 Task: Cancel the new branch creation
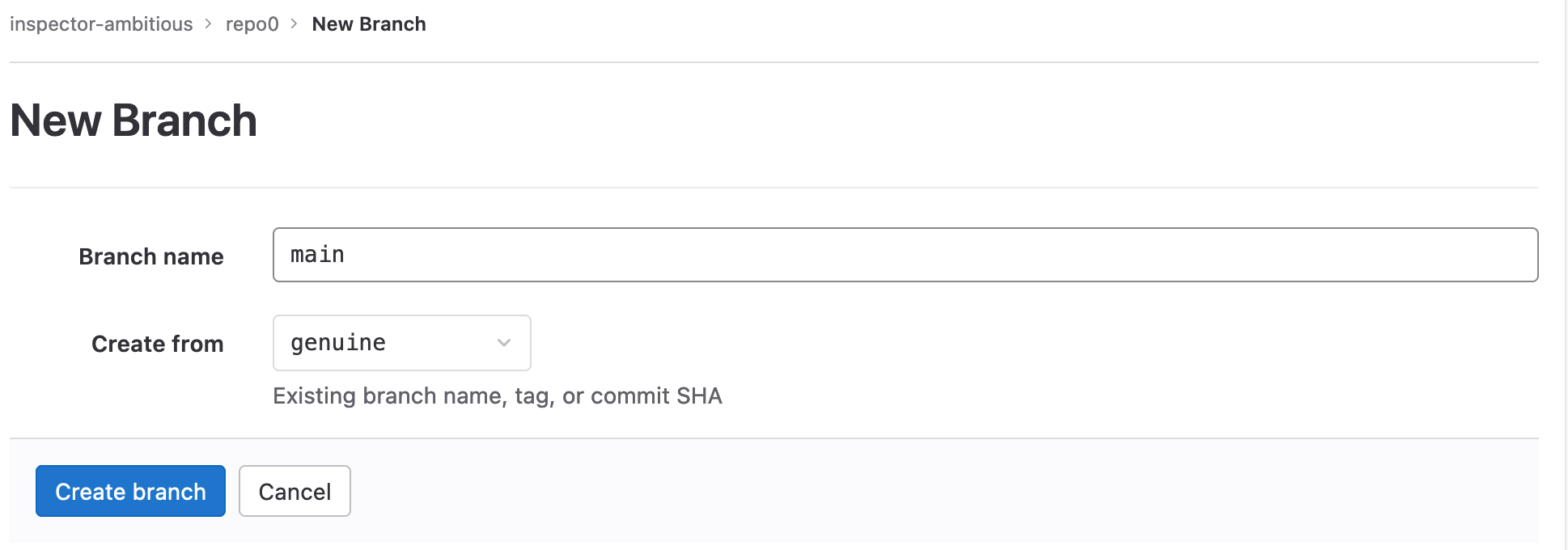click(295, 491)
